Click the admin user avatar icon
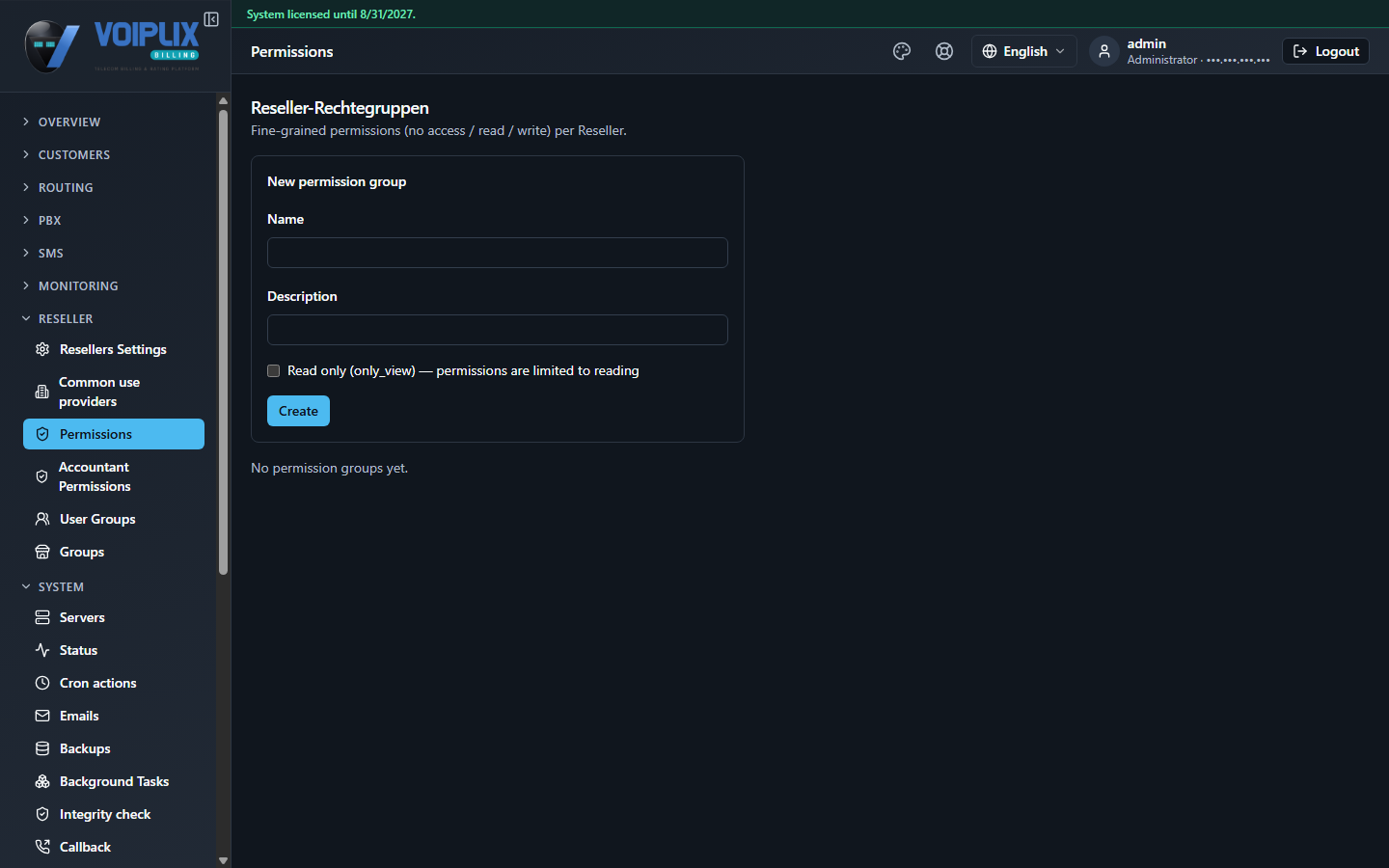The height and width of the screenshot is (868, 1389). pos(1104,51)
